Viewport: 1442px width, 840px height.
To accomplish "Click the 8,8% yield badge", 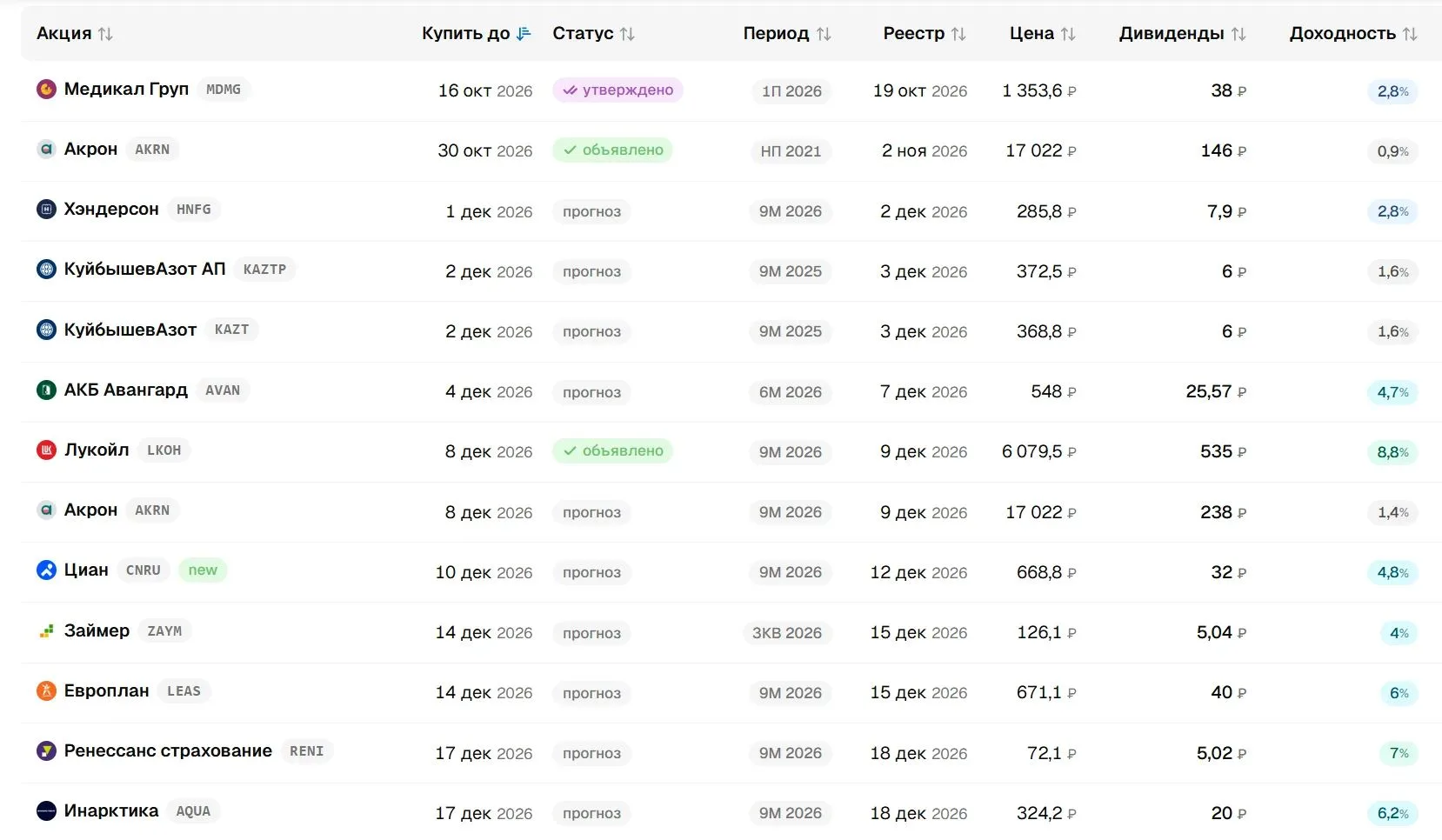I will pyautogui.click(x=1392, y=452).
